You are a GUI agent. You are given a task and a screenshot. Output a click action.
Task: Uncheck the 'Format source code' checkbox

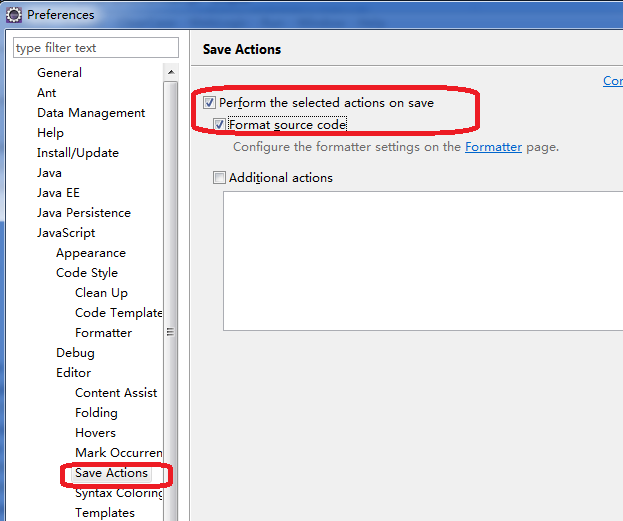(219, 124)
